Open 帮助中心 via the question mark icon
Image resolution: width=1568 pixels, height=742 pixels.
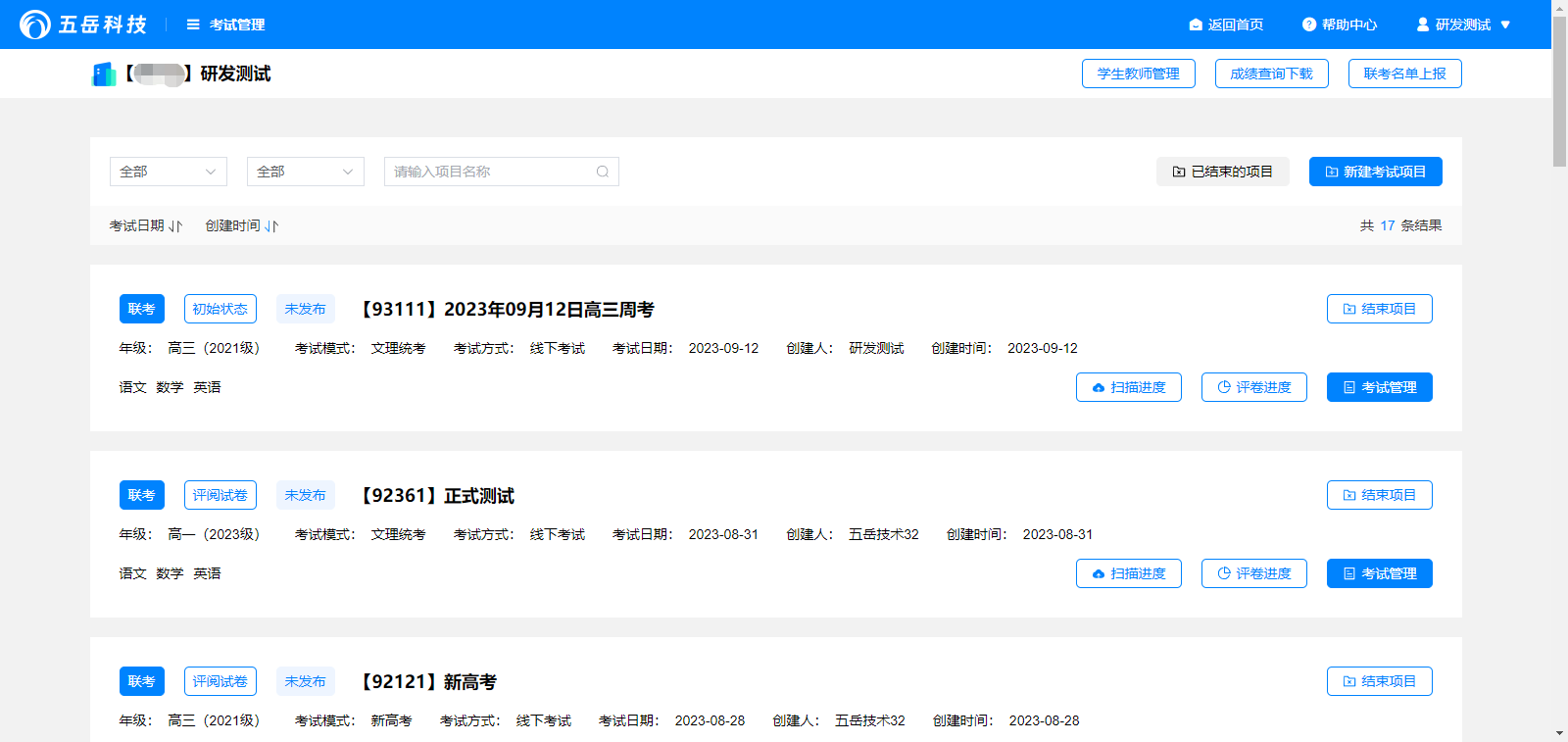point(1309,25)
